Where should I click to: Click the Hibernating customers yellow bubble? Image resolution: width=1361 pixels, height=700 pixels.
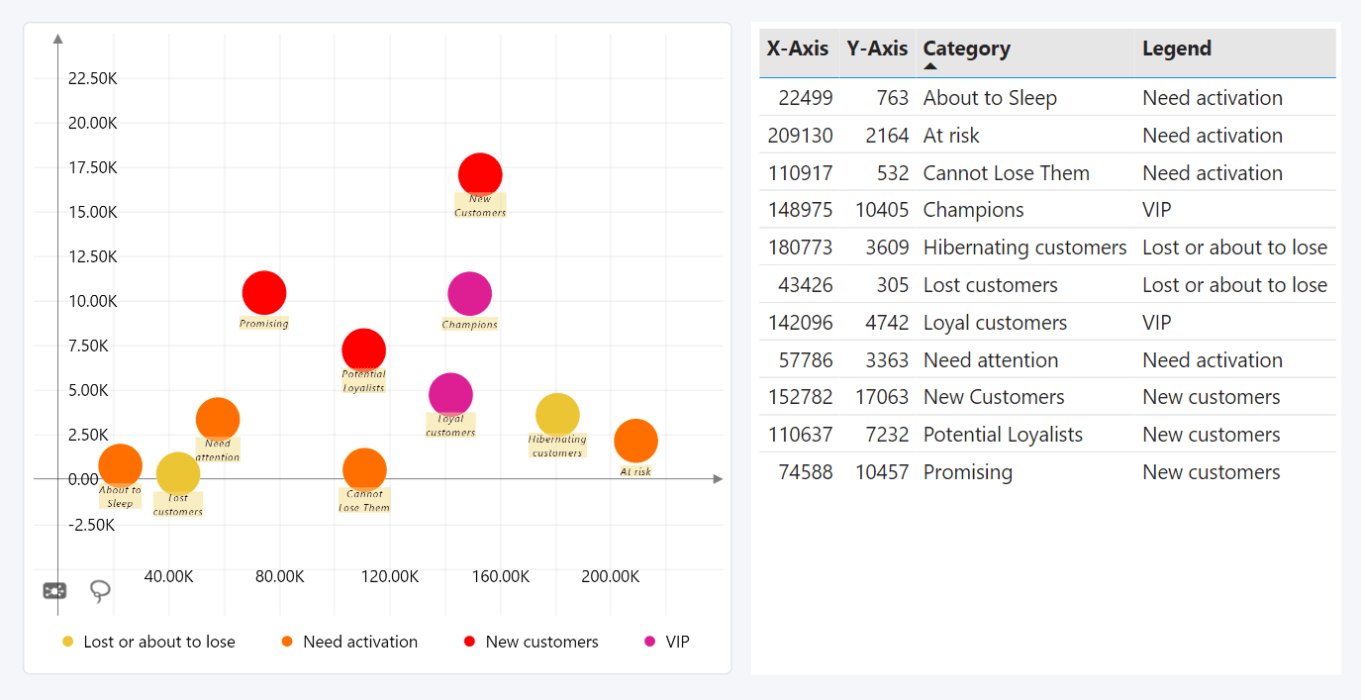coord(557,415)
